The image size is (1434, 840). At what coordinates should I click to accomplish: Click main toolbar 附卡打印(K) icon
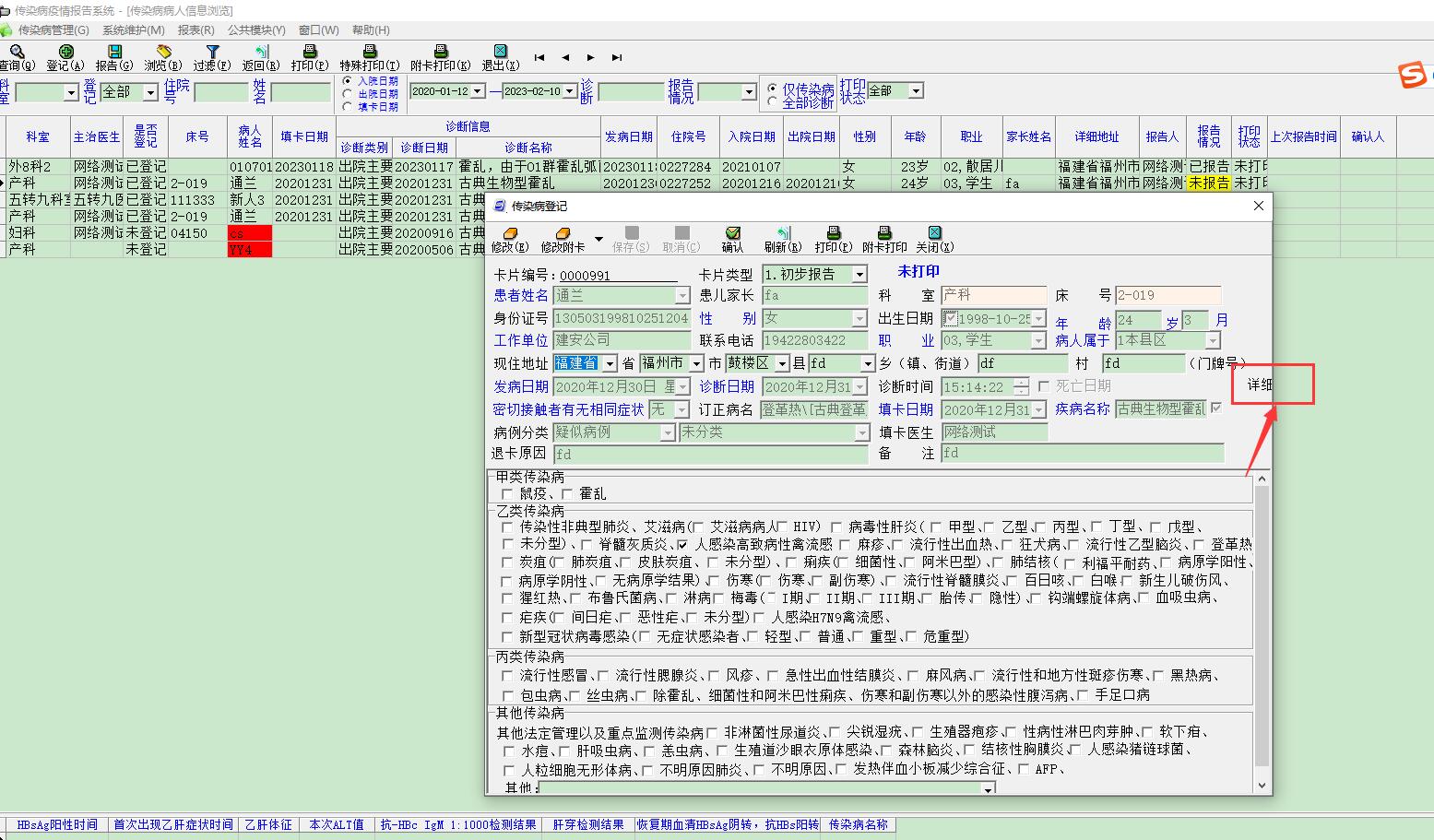click(441, 52)
